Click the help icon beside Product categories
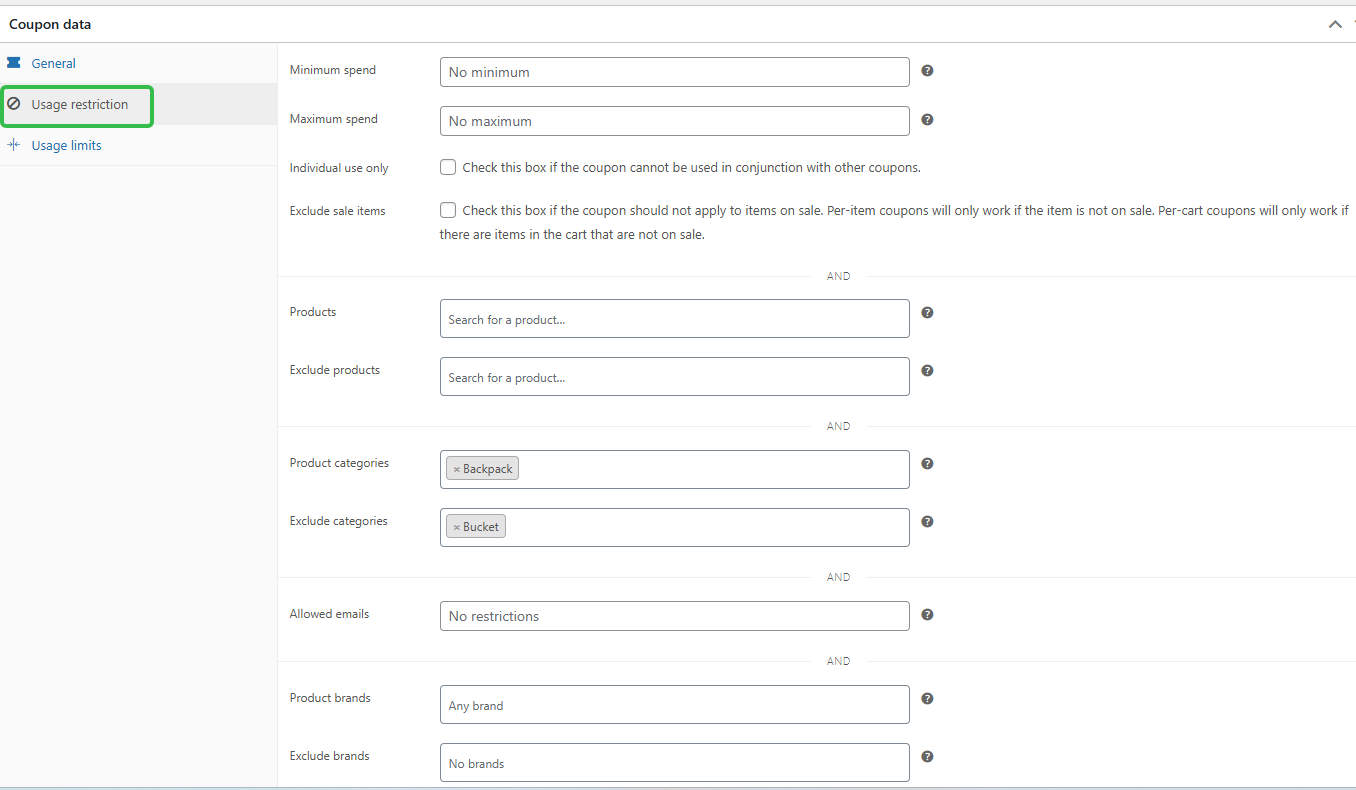The height and width of the screenshot is (790, 1356). [927, 463]
